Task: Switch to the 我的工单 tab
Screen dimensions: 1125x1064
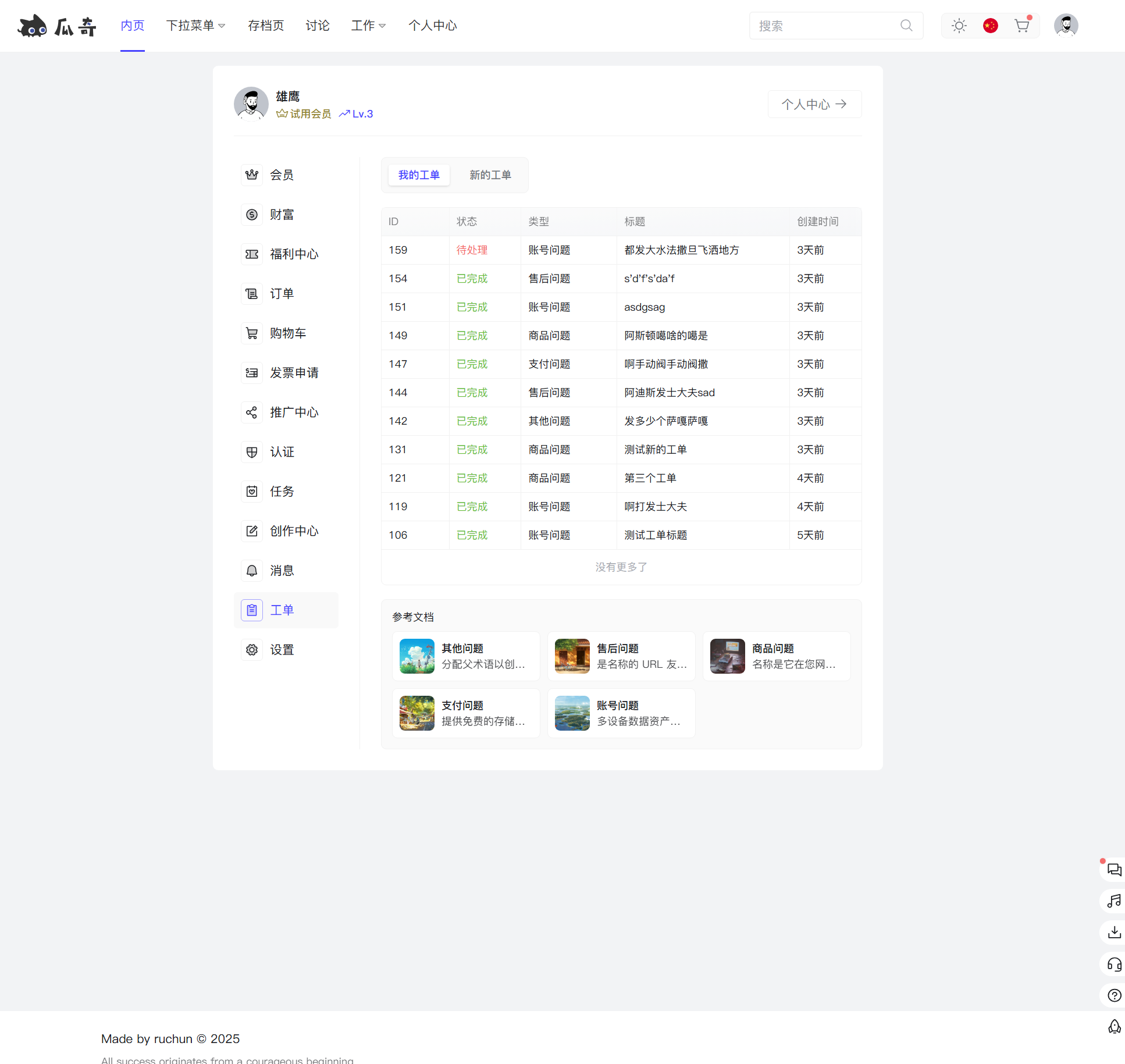Action: tap(419, 175)
